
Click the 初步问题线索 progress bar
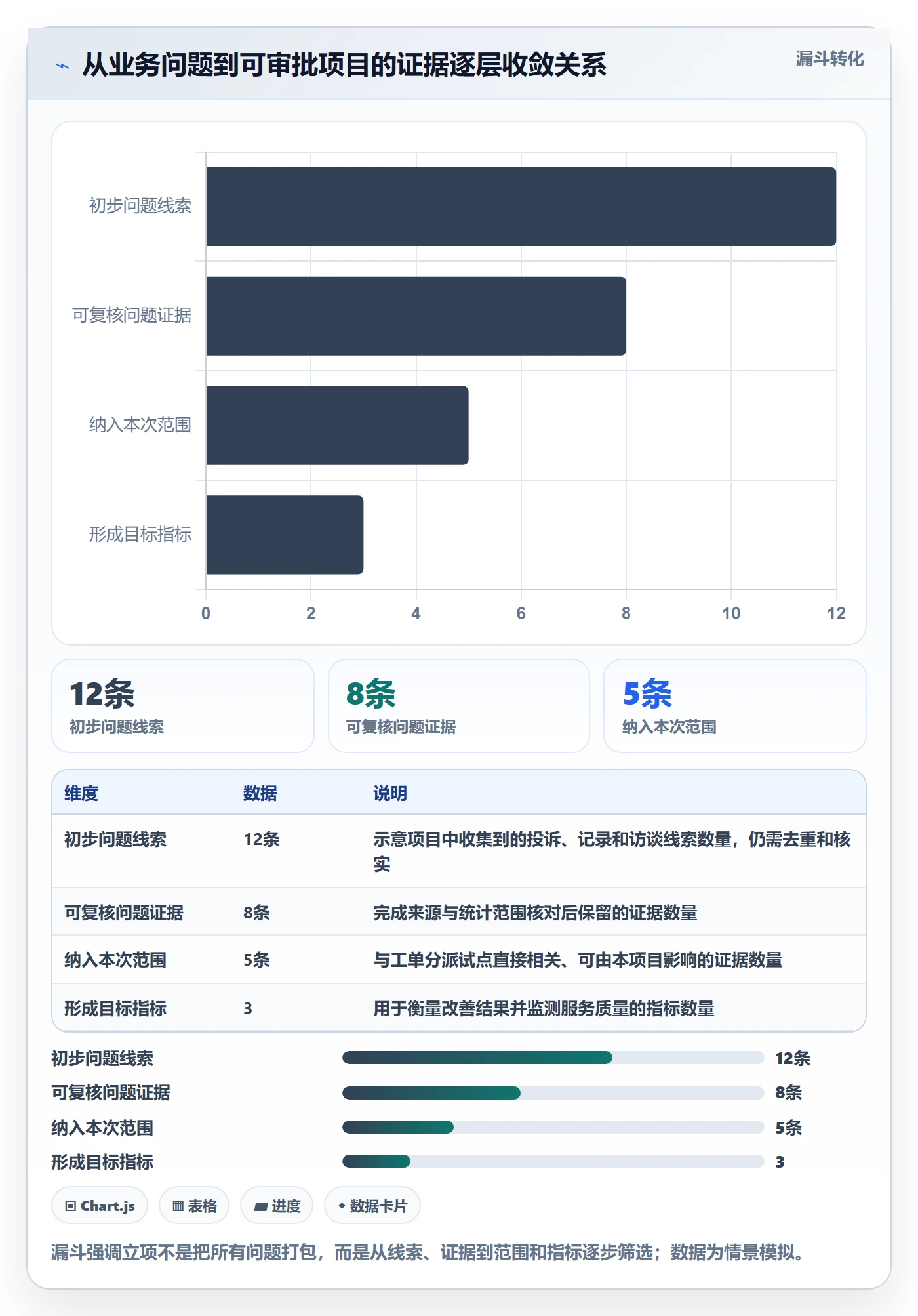click(553, 1058)
